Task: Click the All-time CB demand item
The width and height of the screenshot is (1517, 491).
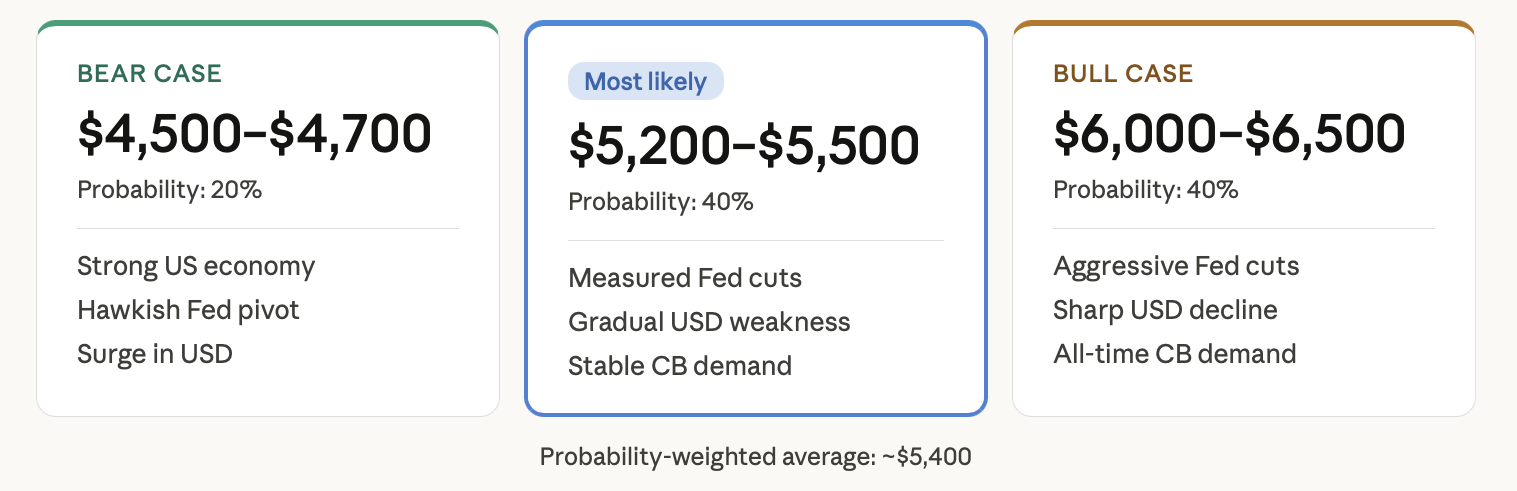Action: coord(1175,353)
